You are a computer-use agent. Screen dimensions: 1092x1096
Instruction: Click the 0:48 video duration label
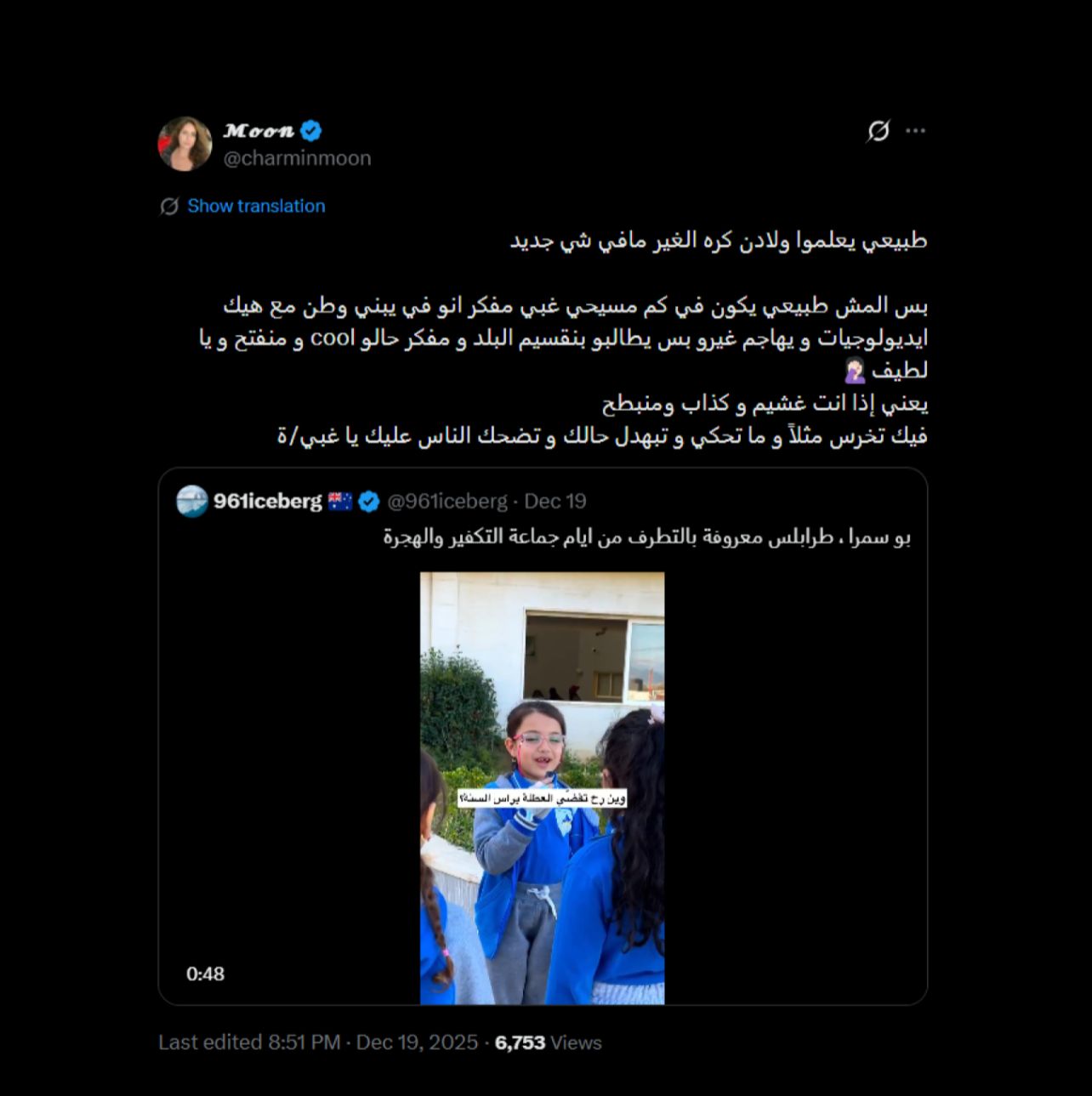[206, 974]
